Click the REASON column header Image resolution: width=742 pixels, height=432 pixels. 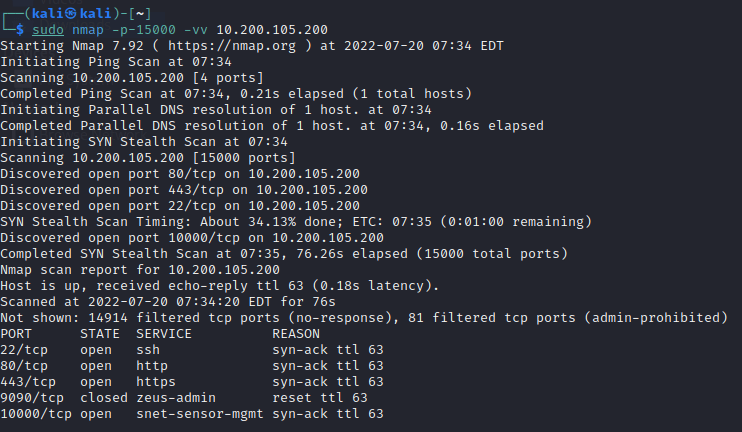[x=296, y=333]
